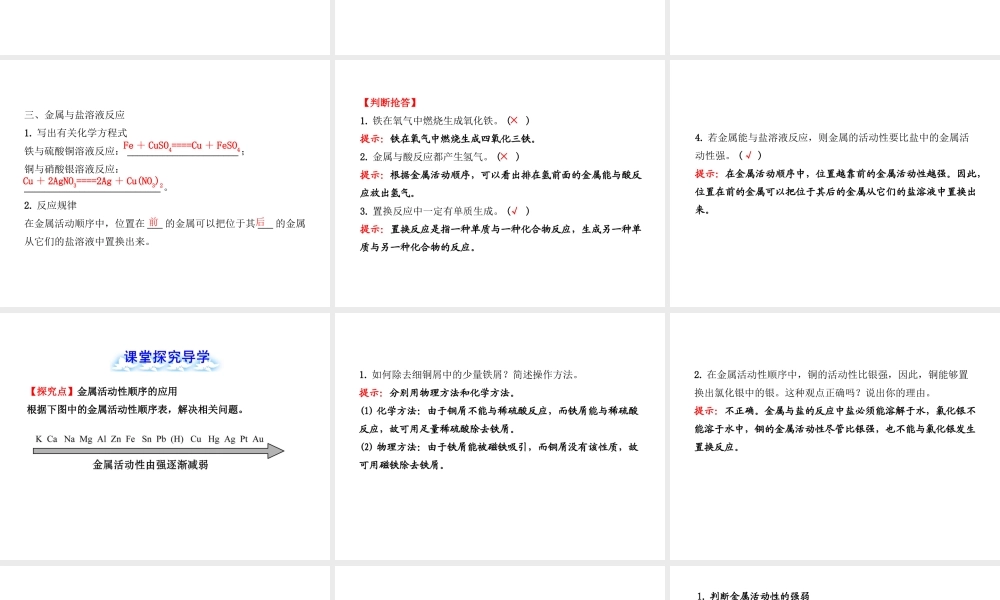
Task: Click the line (1) 化学方法
Action: coord(499,420)
